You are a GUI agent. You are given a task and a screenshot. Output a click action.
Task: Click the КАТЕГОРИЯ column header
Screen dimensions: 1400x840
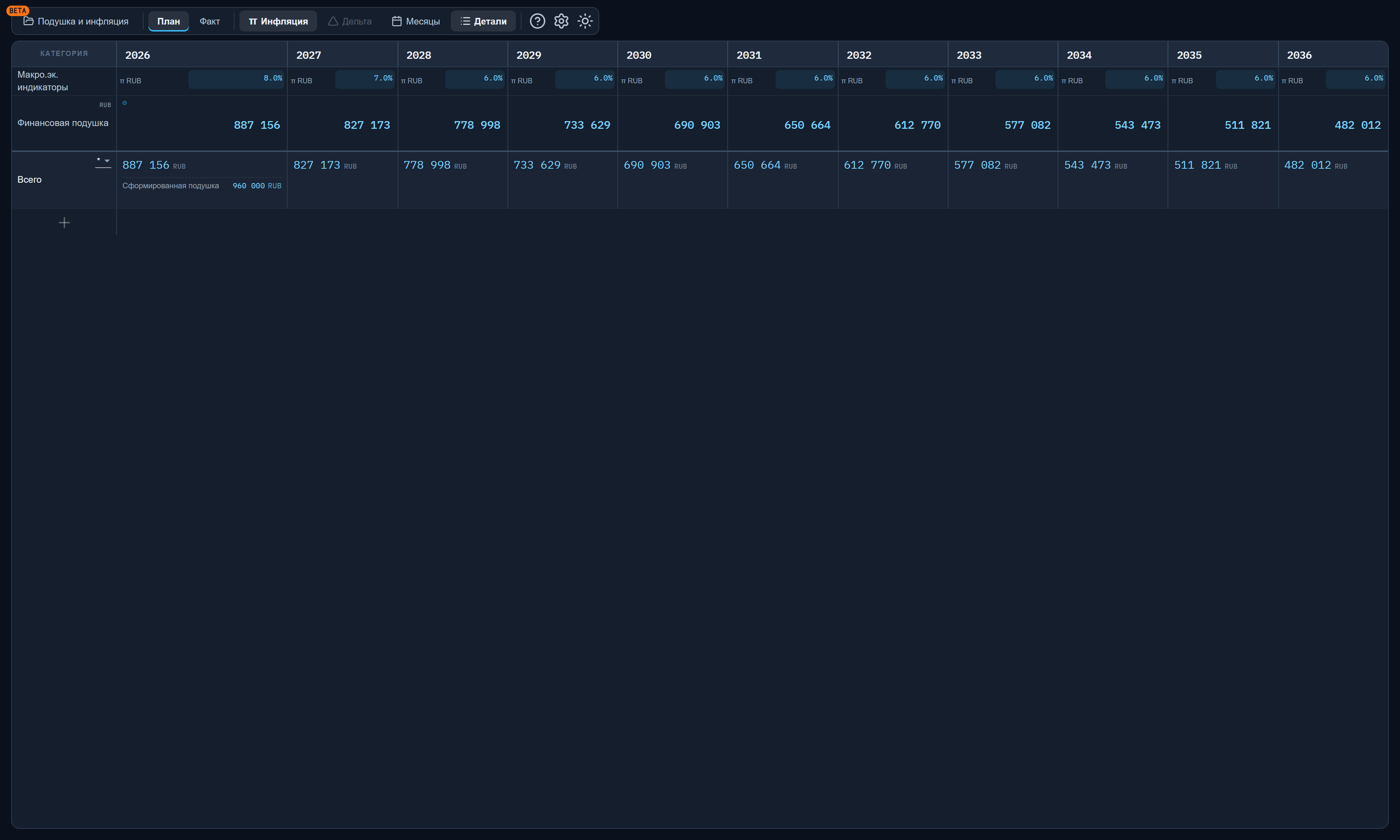coord(64,54)
